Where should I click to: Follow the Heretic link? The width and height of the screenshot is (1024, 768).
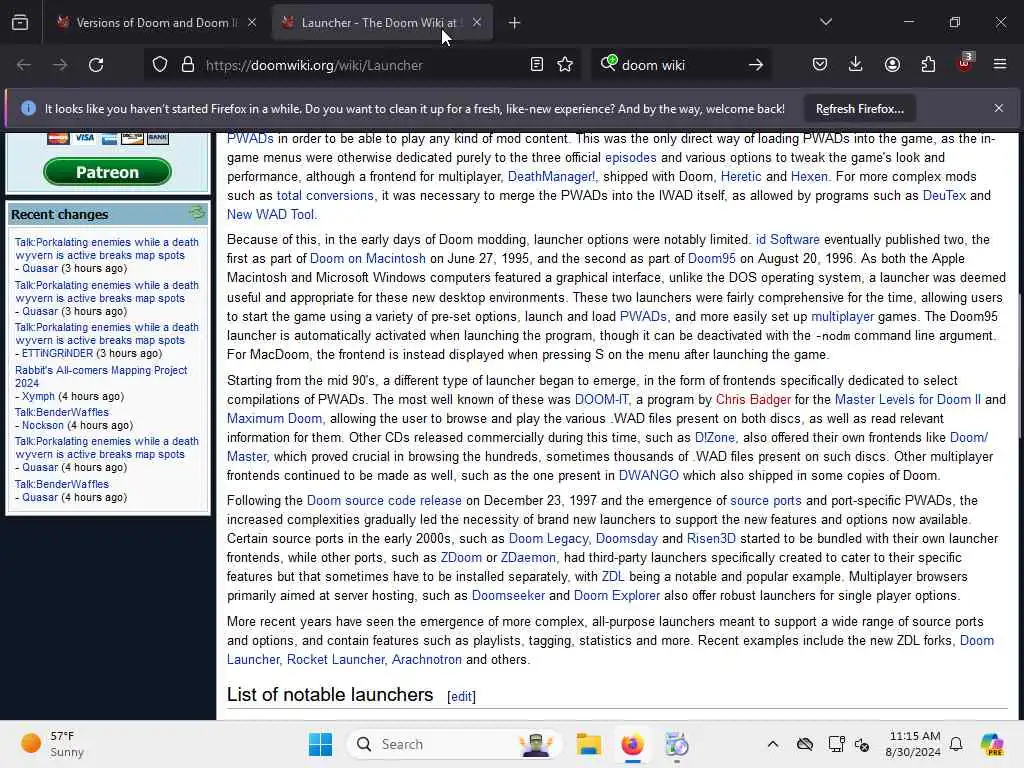point(741,176)
